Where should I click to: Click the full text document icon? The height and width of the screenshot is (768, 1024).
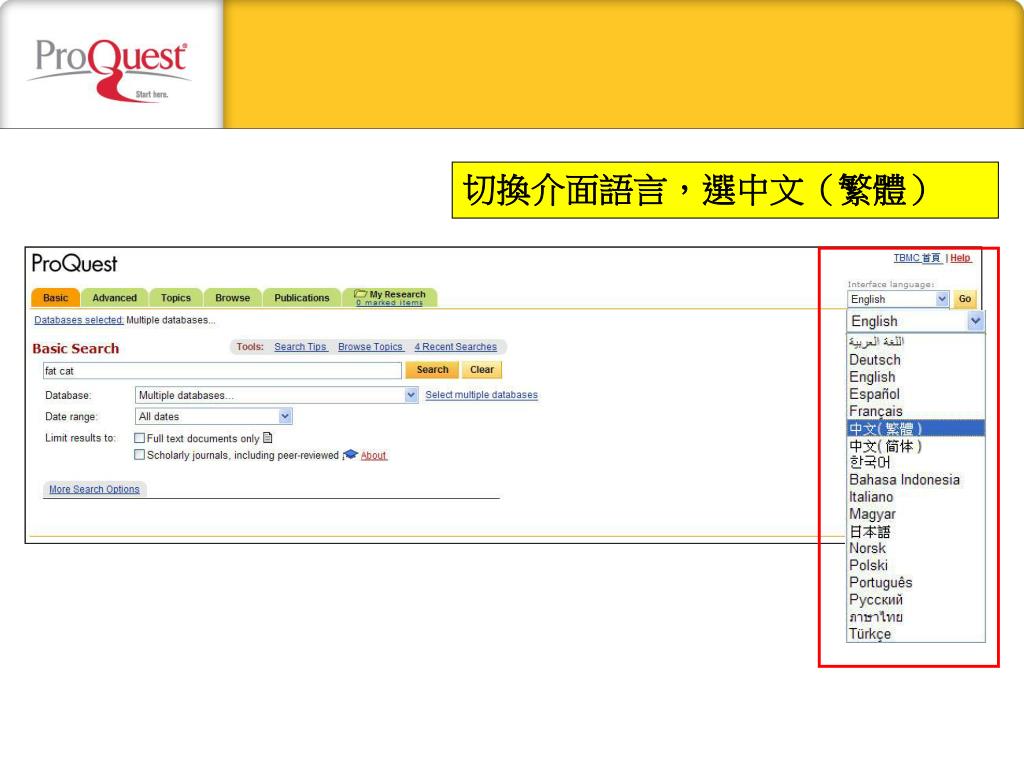click(x=268, y=438)
